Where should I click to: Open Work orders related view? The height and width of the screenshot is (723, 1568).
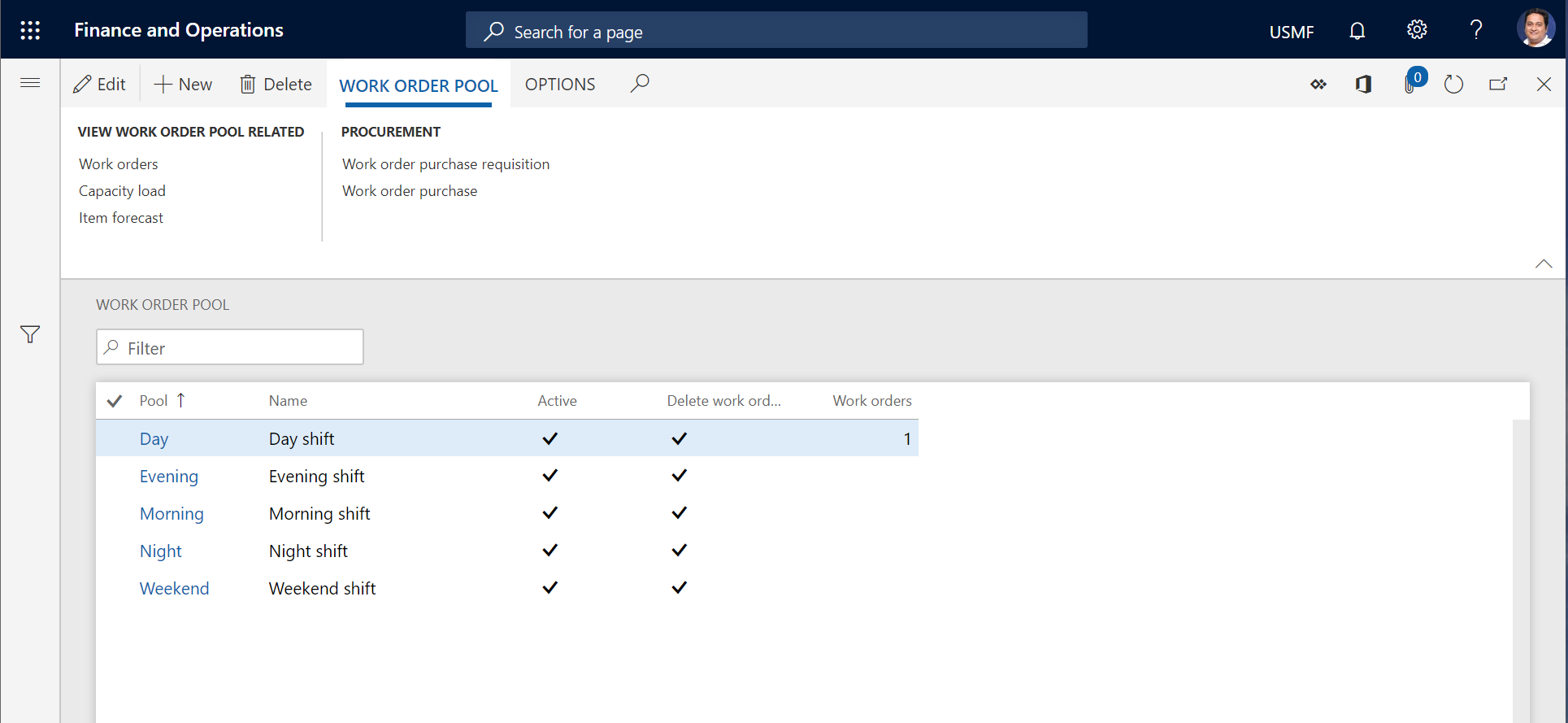119,164
